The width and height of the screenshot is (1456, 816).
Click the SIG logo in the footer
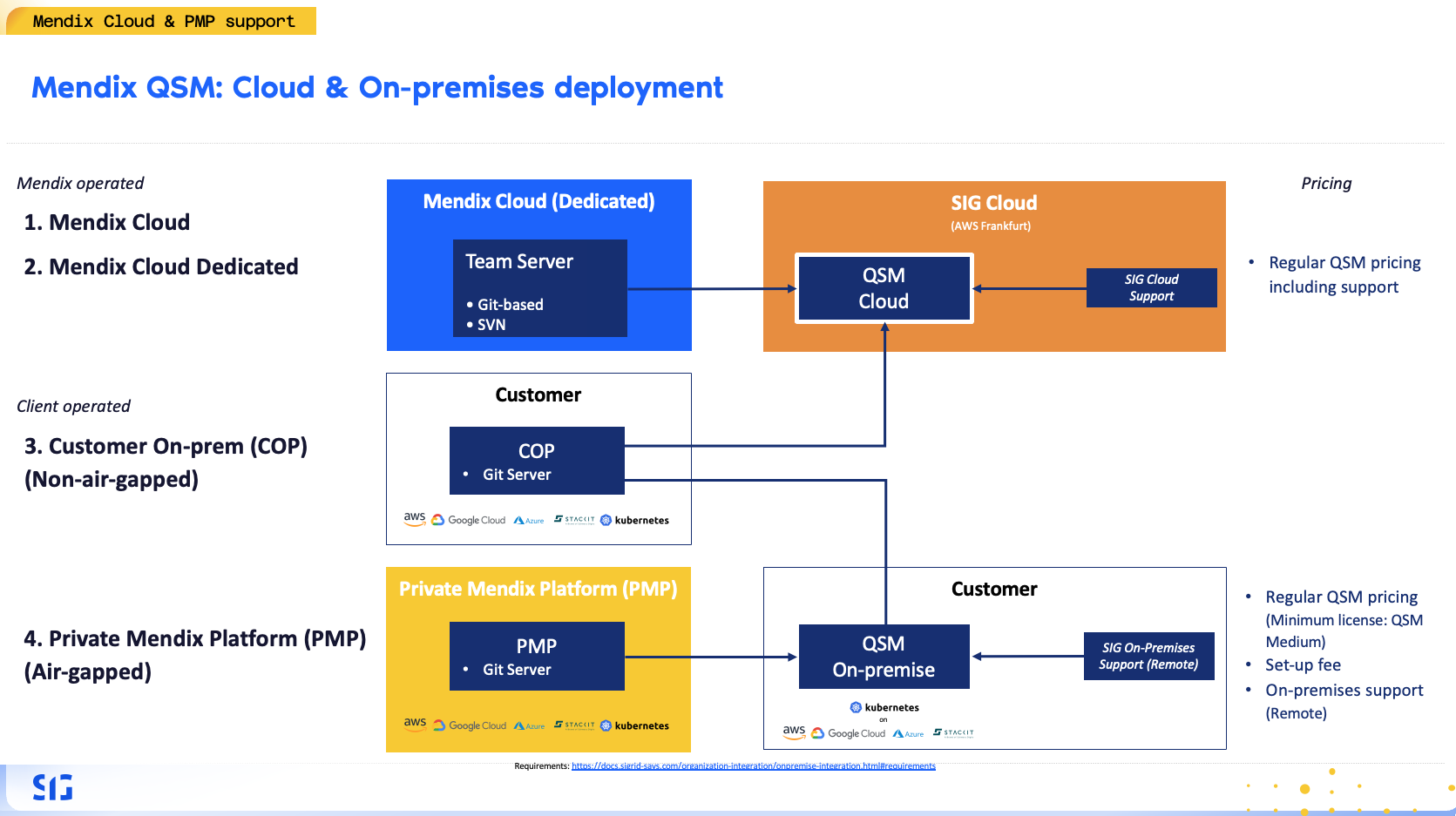52,787
